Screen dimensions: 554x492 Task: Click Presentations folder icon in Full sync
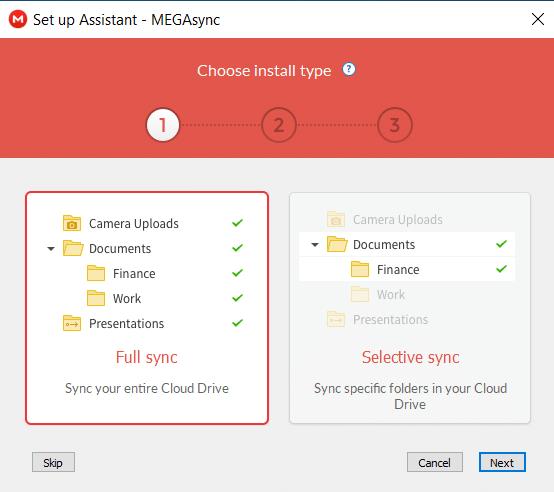tap(72, 323)
